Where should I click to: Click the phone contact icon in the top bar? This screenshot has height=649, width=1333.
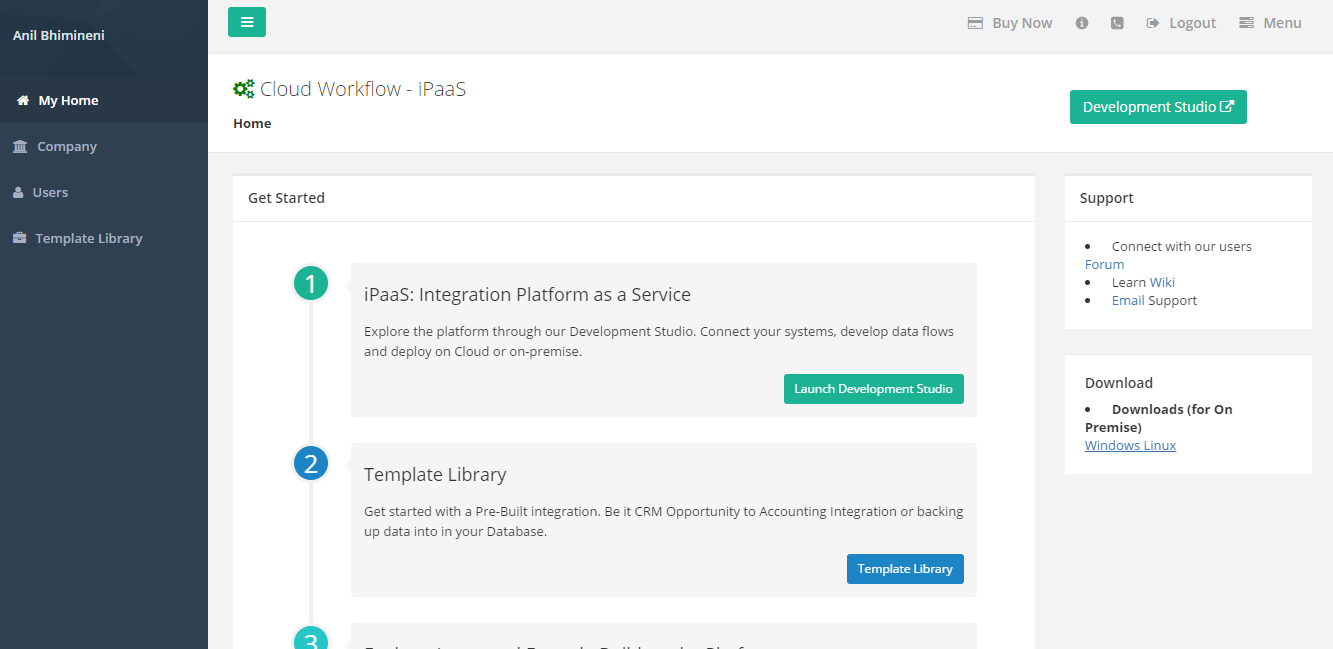(x=1117, y=22)
